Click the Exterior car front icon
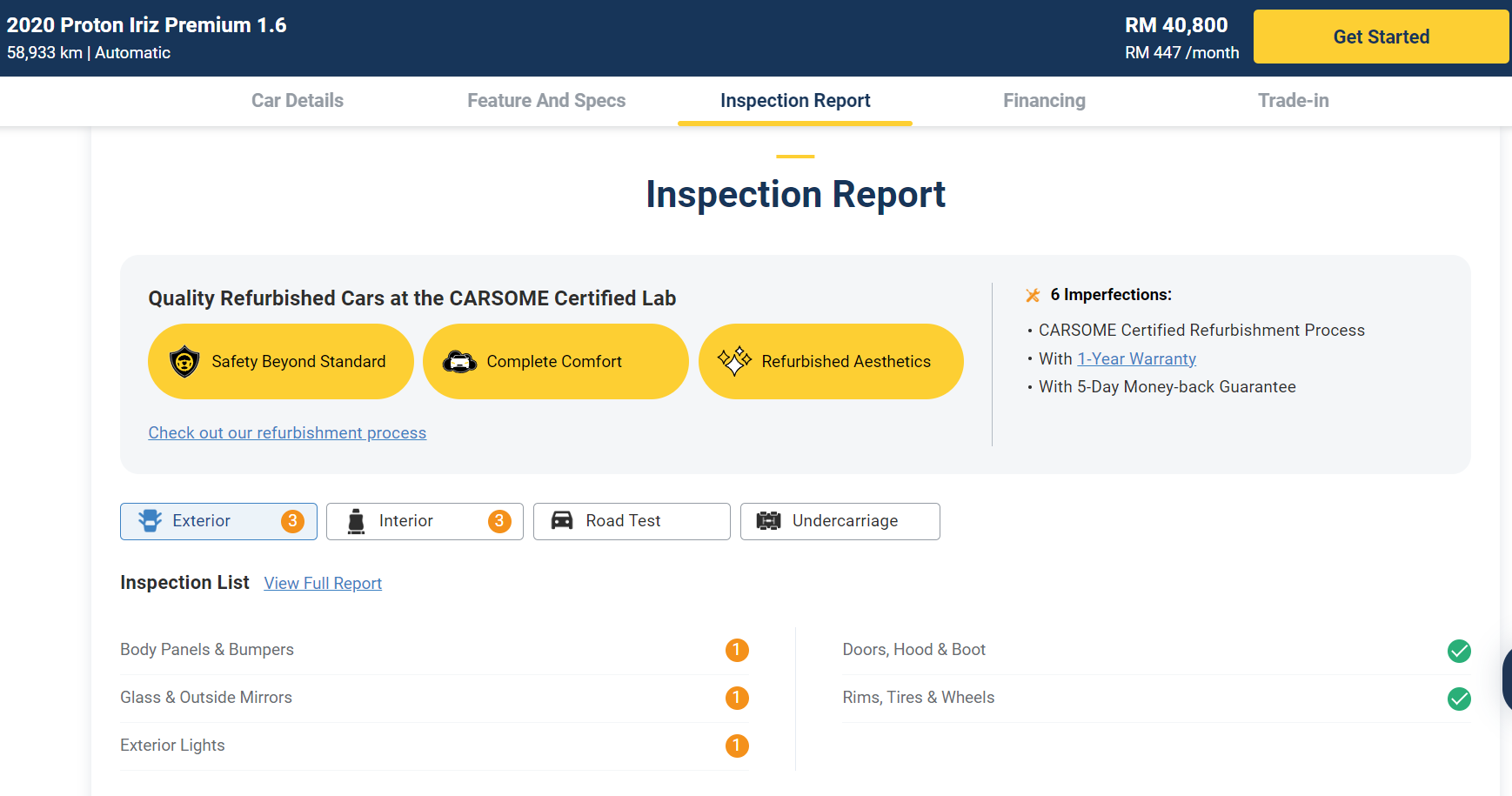 coord(151,521)
